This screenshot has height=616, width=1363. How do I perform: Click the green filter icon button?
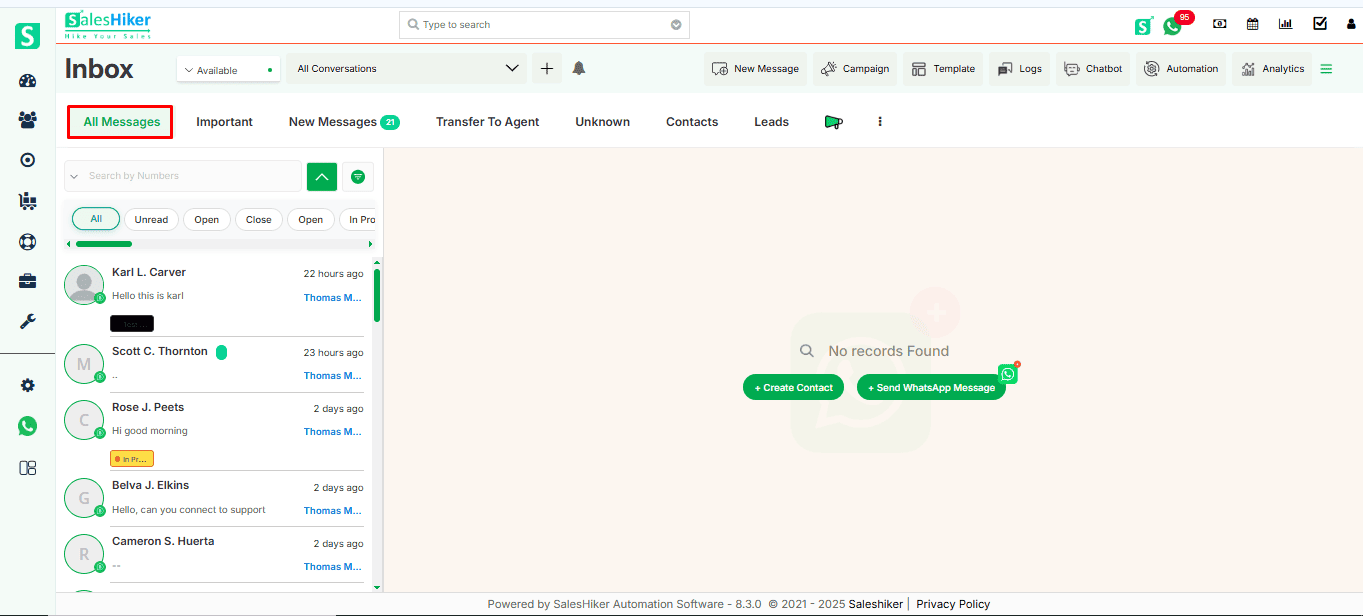[x=358, y=176]
